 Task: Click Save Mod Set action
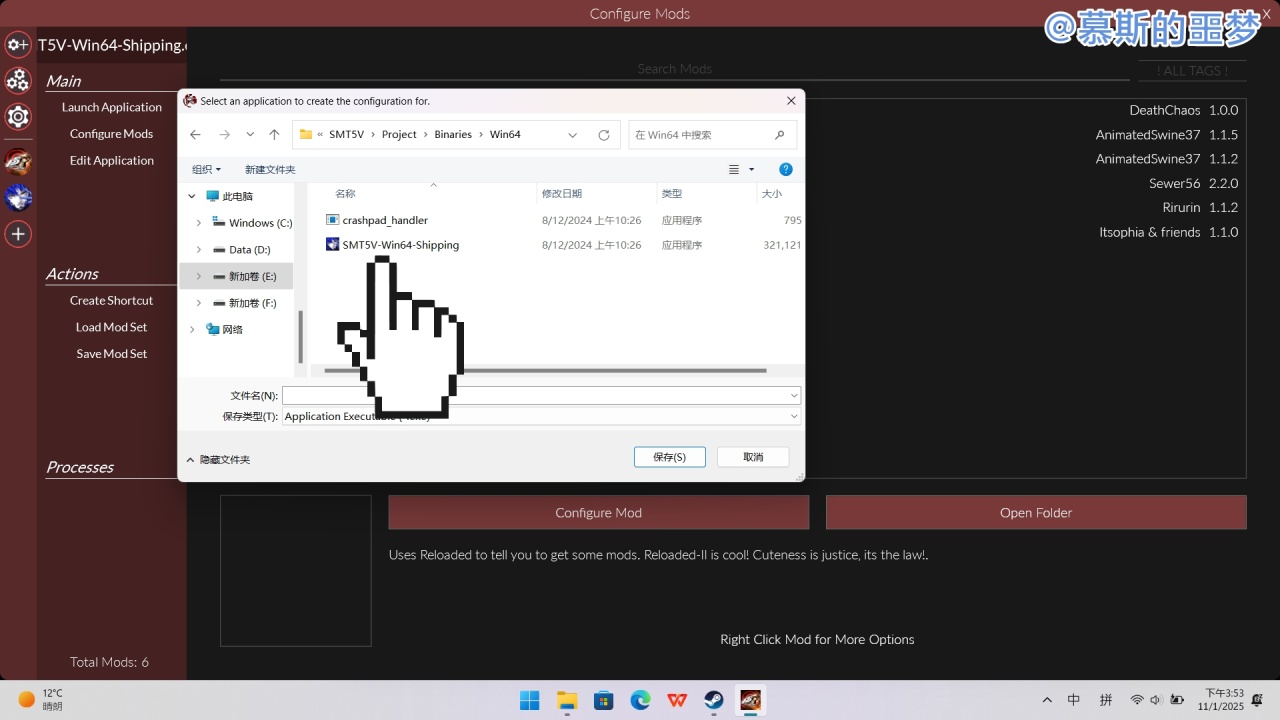(112, 354)
